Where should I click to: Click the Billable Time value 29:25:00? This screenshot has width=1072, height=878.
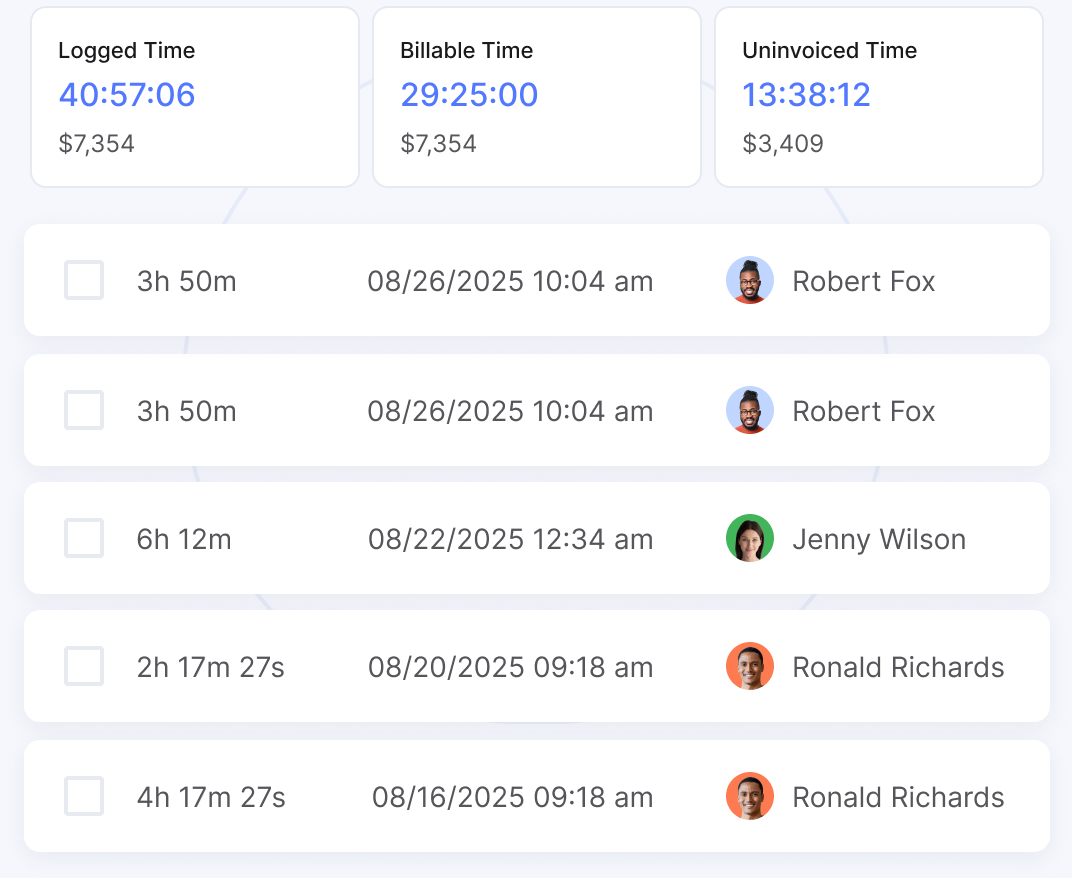(x=469, y=95)
